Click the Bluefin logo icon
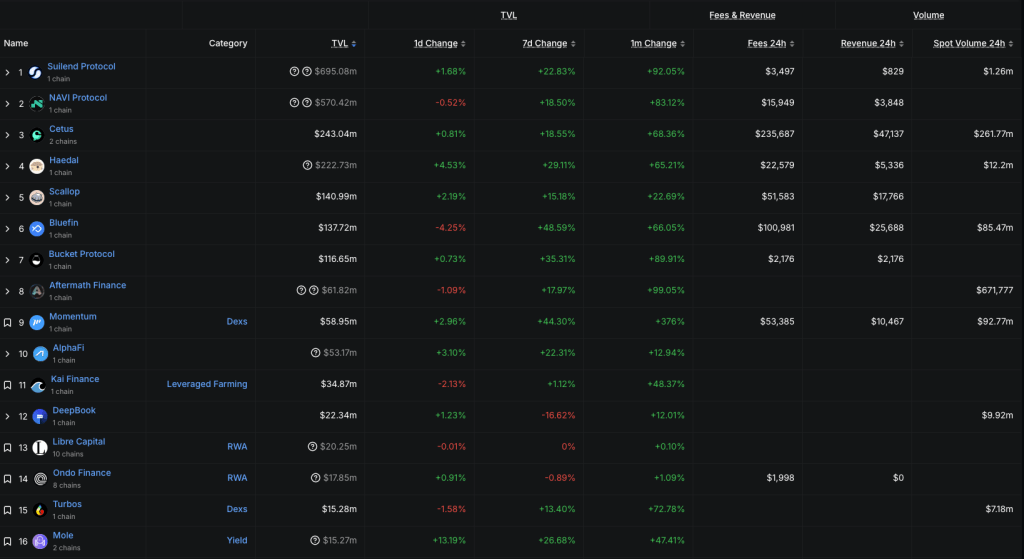1024x559 pixels. (x=37, y=229)
